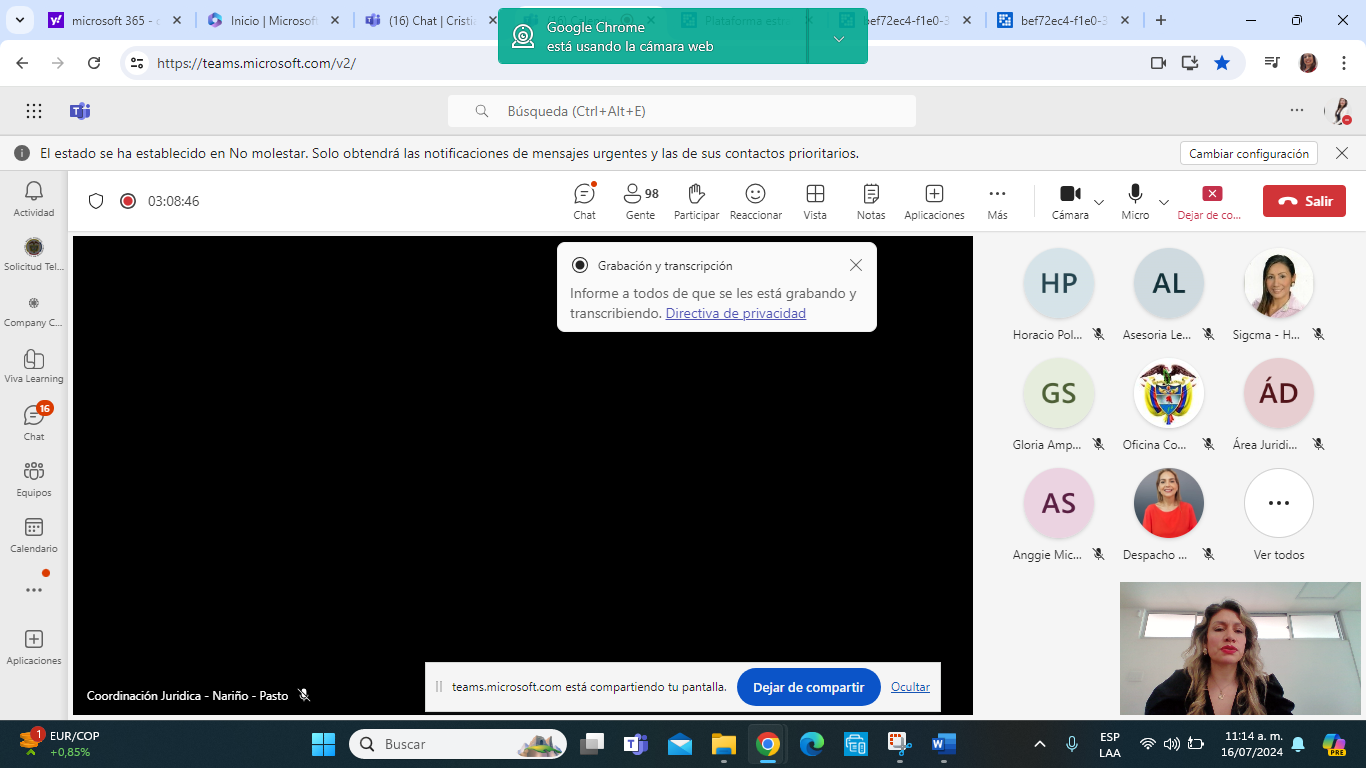Dismiss the No molestar status banner

coord(1342,153)
